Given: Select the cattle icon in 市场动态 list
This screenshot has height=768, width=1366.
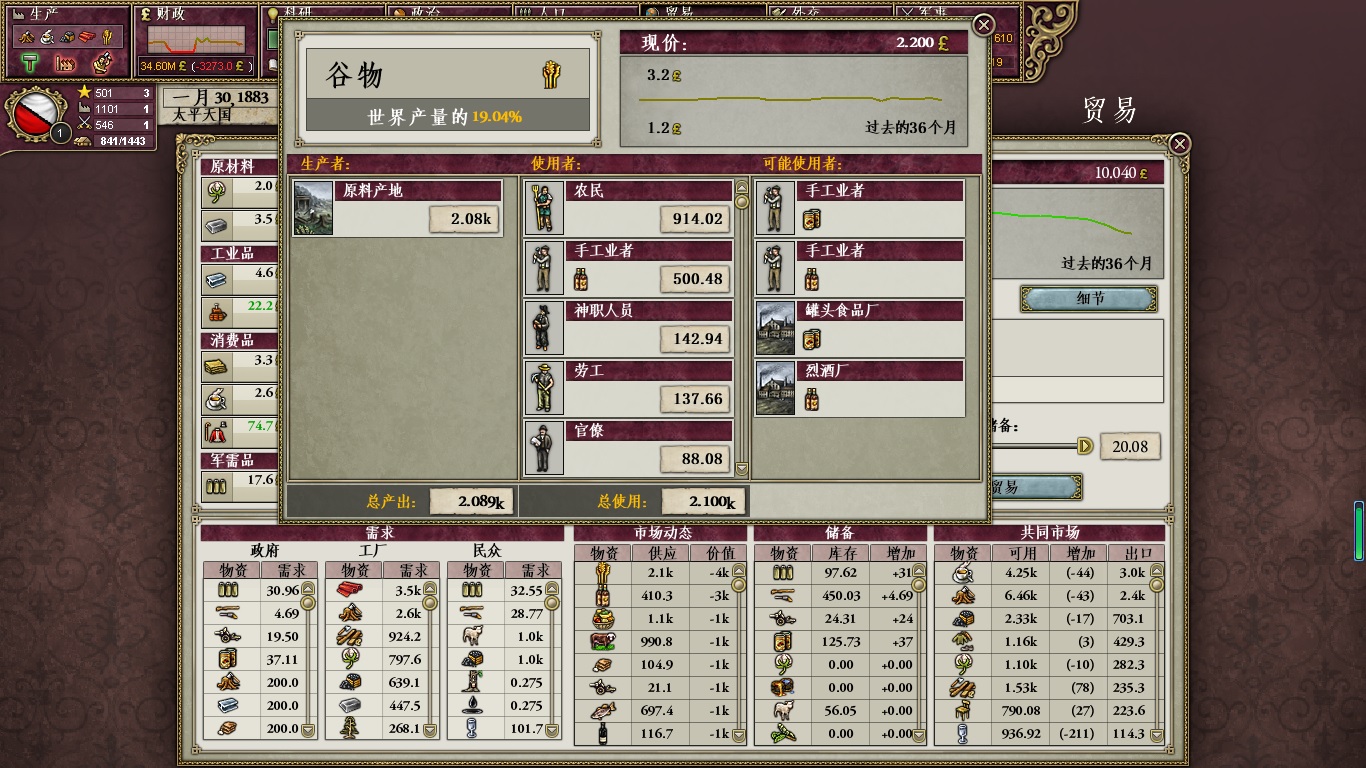Looking at the screenshot, I should click(x=602, y=642).
